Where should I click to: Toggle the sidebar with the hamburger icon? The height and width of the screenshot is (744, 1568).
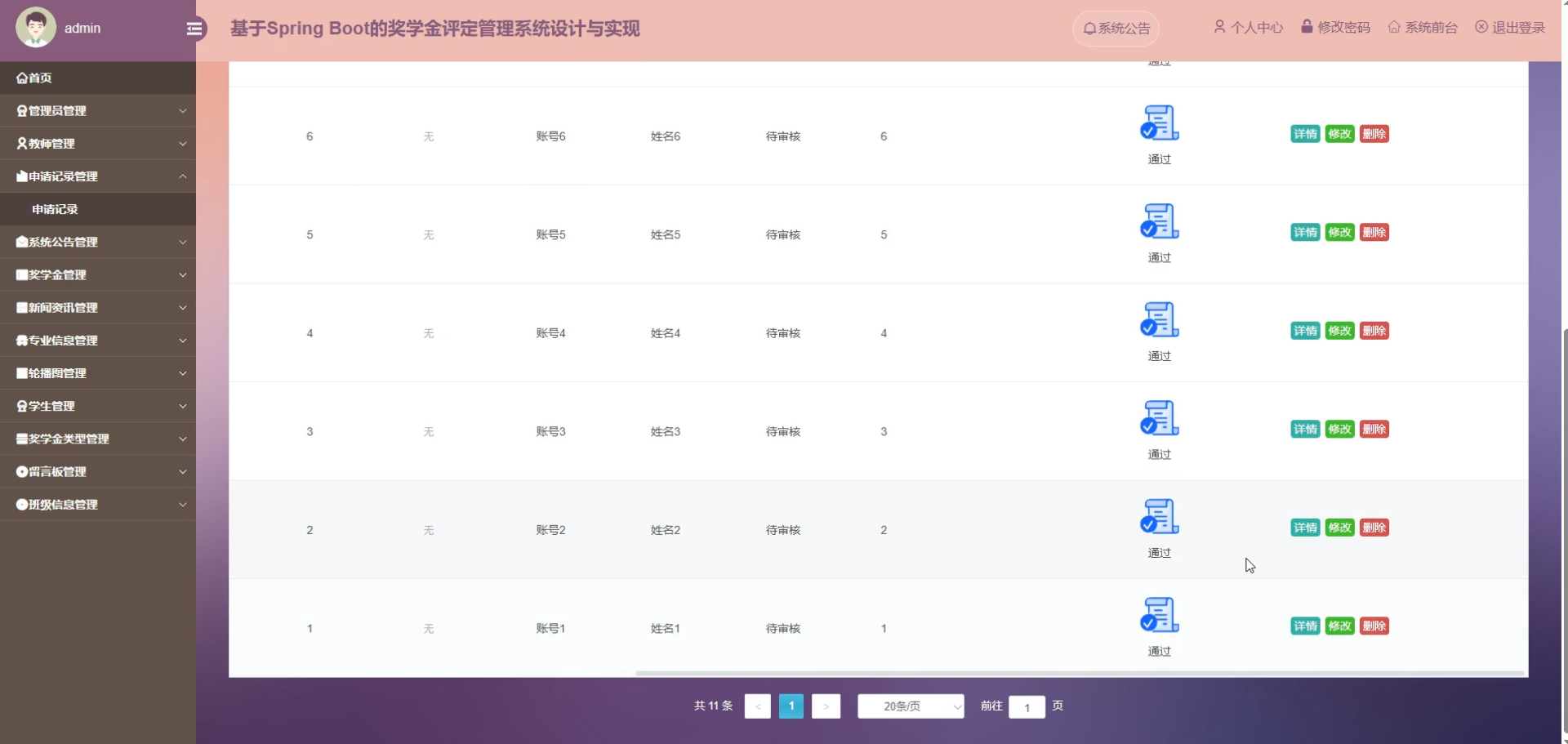pos(194,28)
